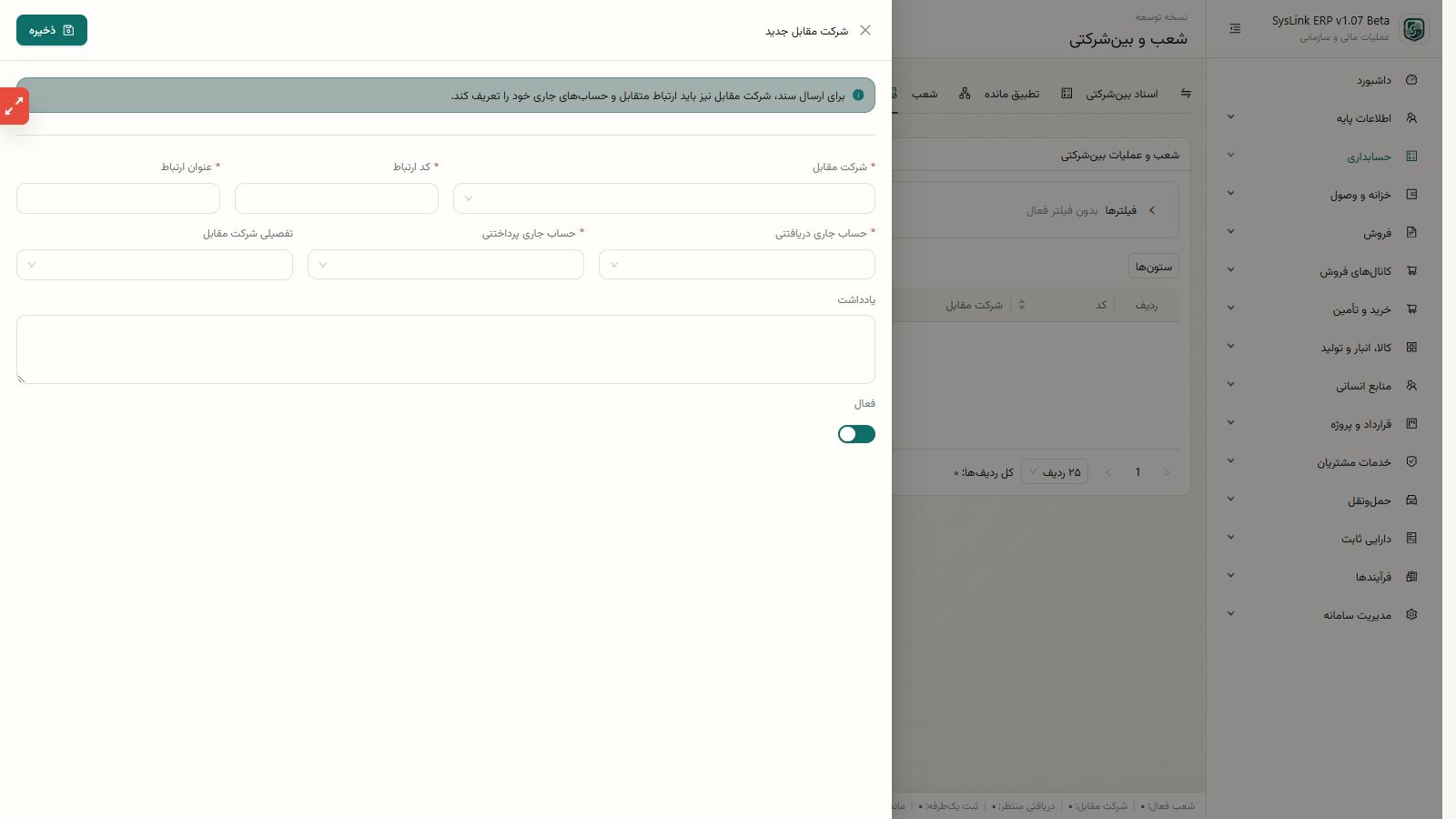
Task: Expand the دارایی ثابت chevron
Action: coord(1230,537)
